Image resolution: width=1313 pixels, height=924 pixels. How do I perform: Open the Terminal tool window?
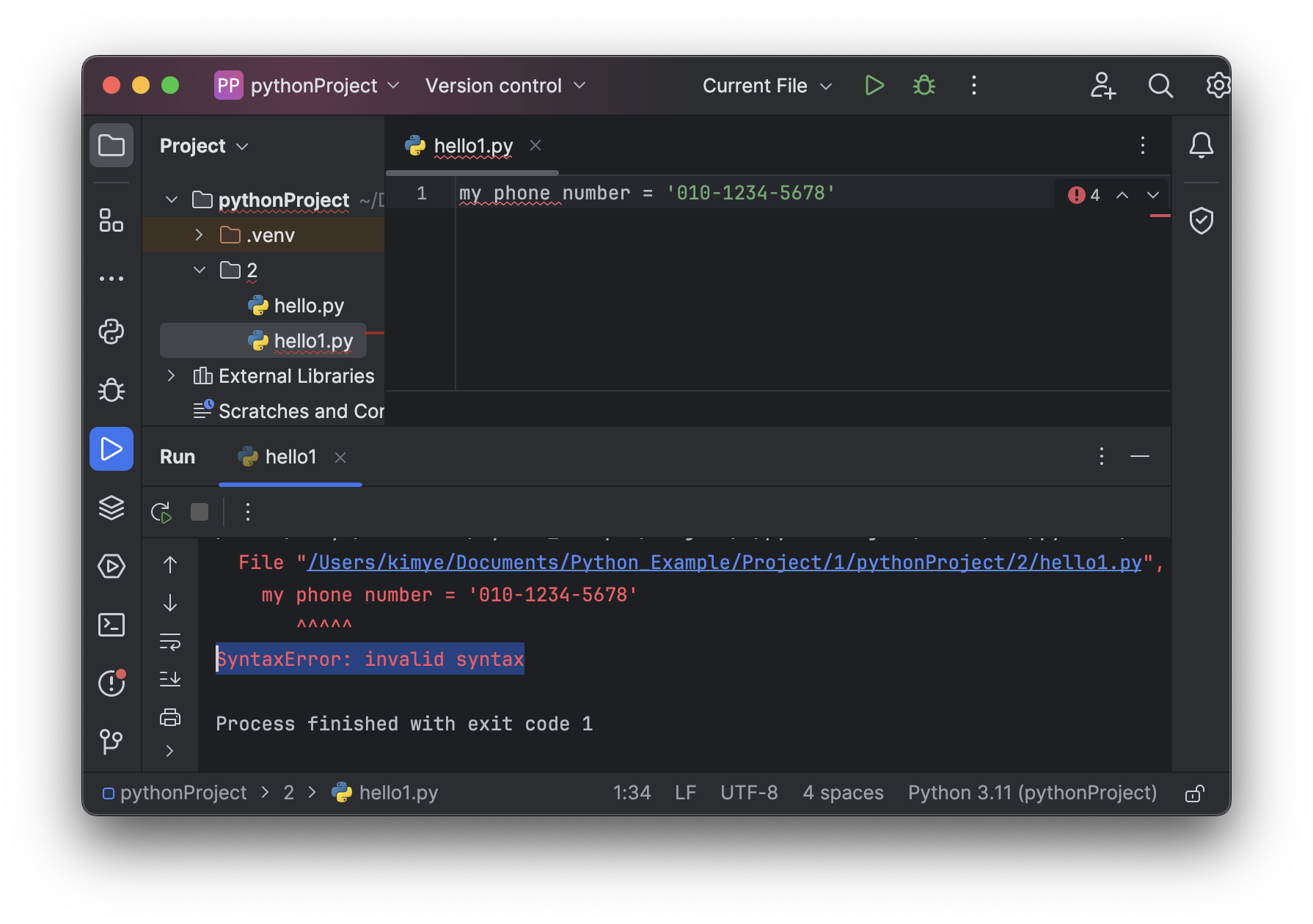111,625
